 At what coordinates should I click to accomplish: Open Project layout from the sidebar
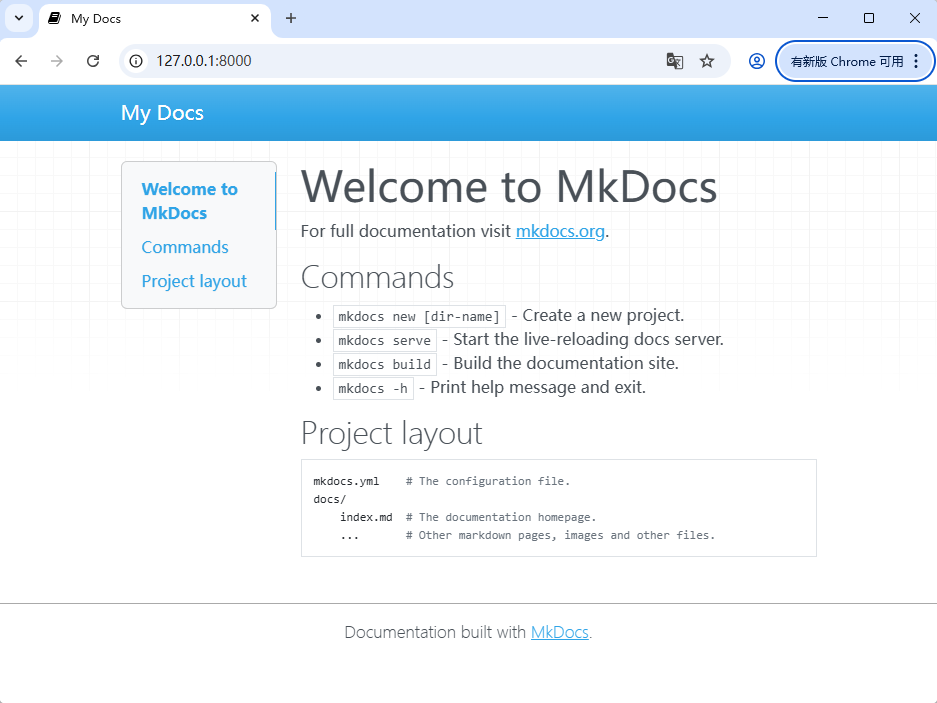[x=194, y=281]
